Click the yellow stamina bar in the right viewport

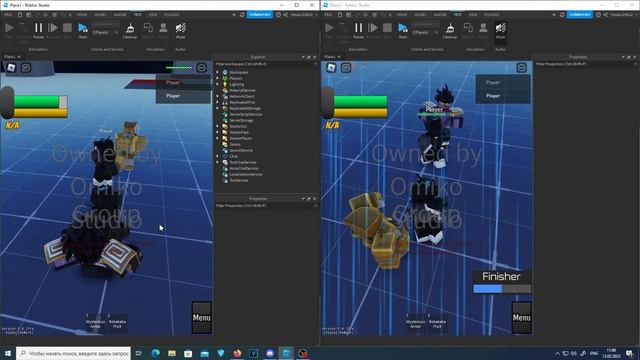[x=360, y=113]
